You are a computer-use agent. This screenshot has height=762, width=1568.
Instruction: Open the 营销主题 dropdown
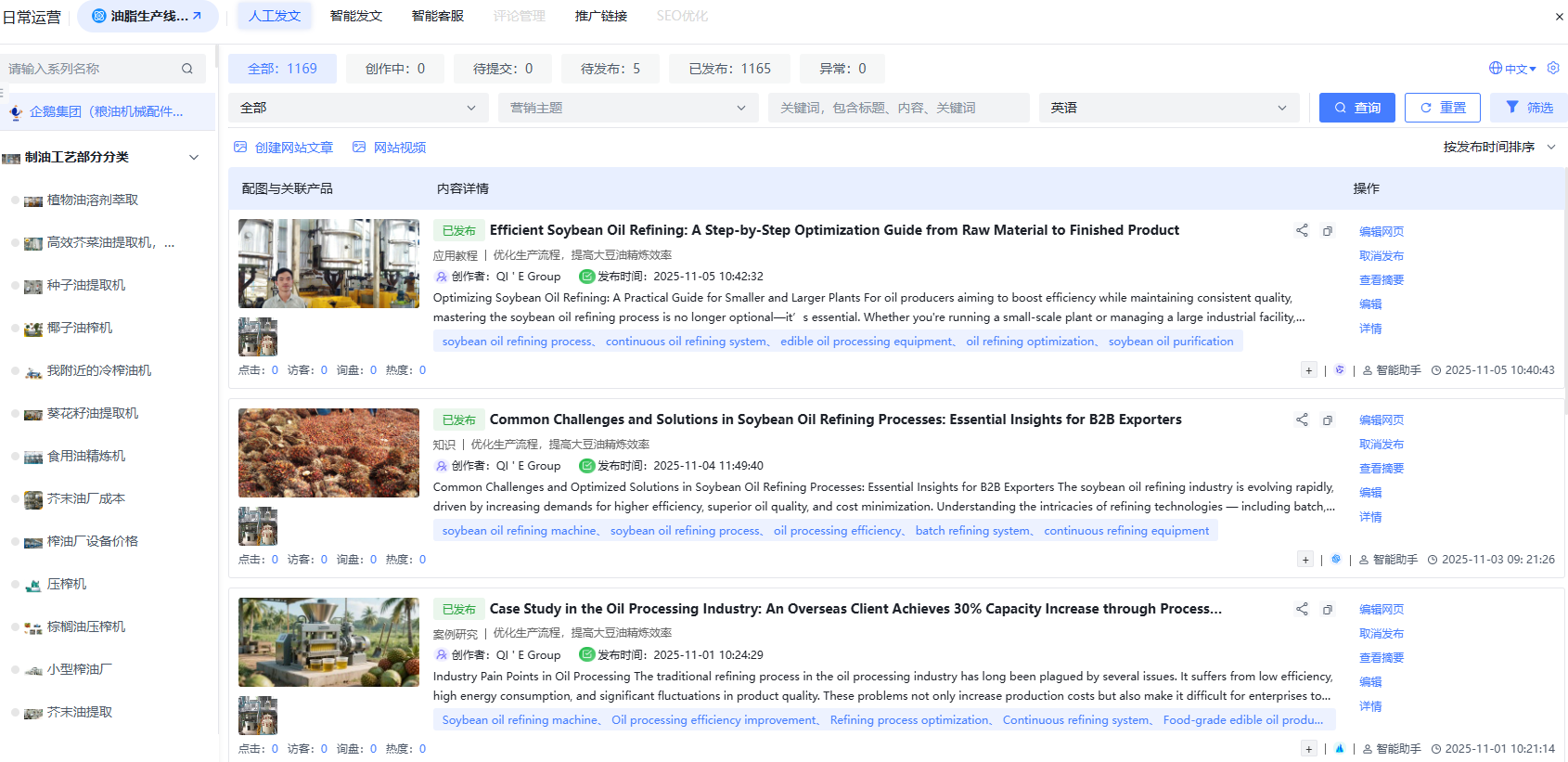pos(628,108)
